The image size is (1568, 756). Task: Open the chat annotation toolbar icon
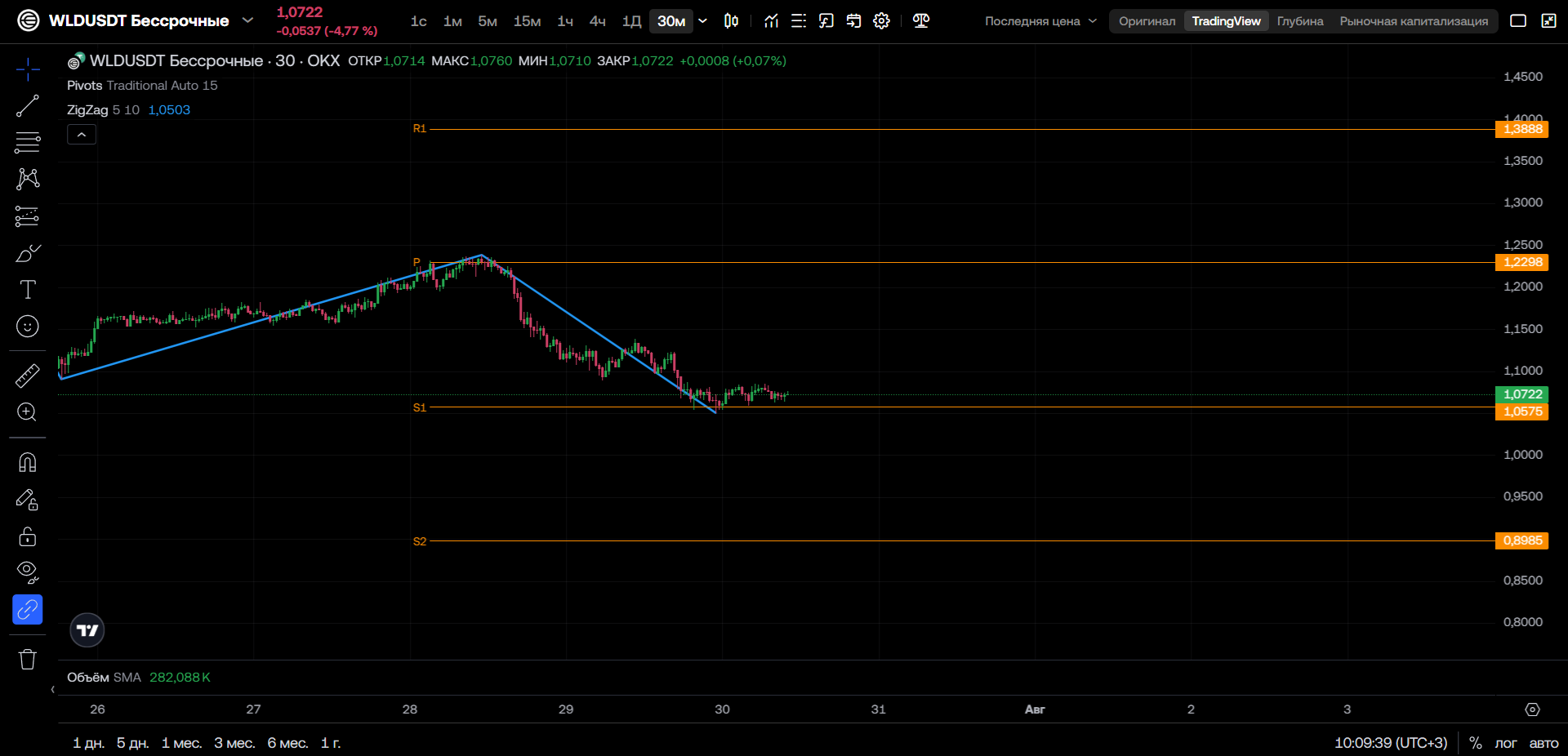pos(826,21)
